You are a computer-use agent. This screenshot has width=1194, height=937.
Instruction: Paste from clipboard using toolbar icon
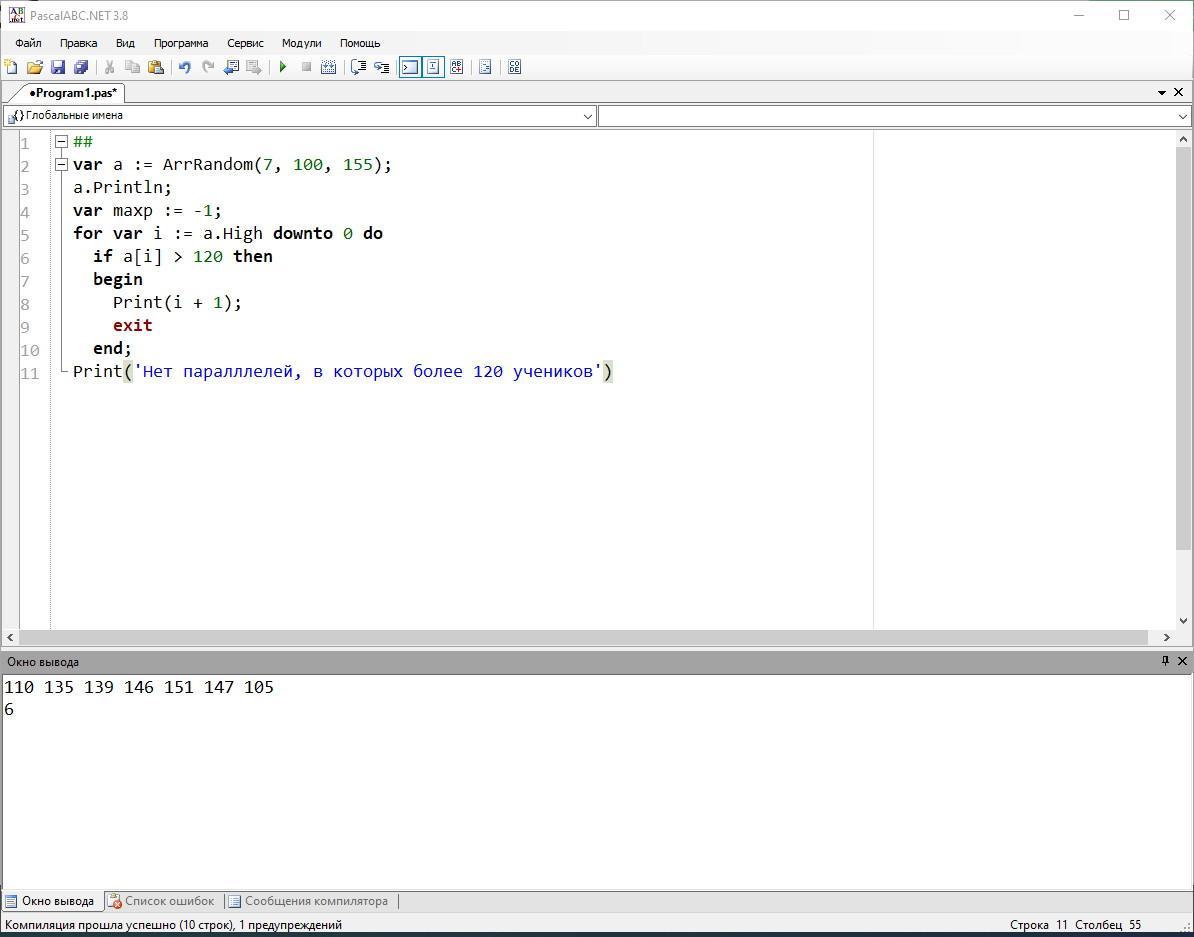pyautogui.click(x=156, y=67)
